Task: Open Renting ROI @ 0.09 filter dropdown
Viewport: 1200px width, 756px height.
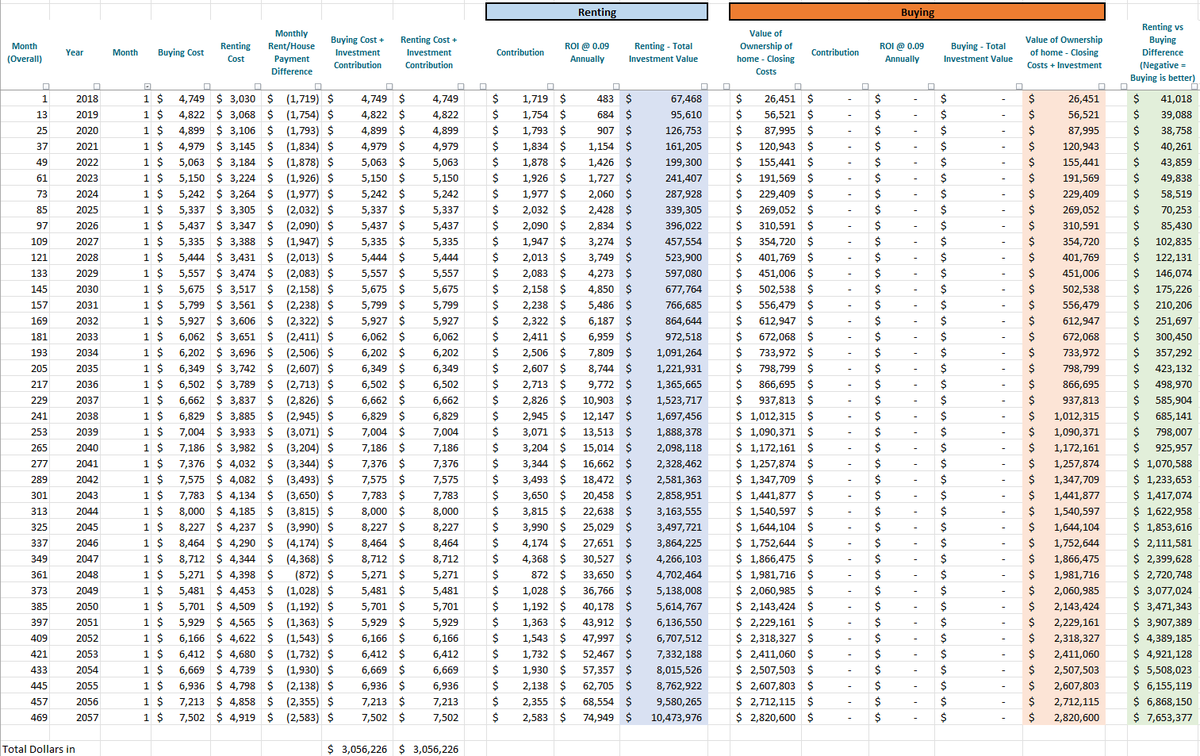Action: (614, 85)
